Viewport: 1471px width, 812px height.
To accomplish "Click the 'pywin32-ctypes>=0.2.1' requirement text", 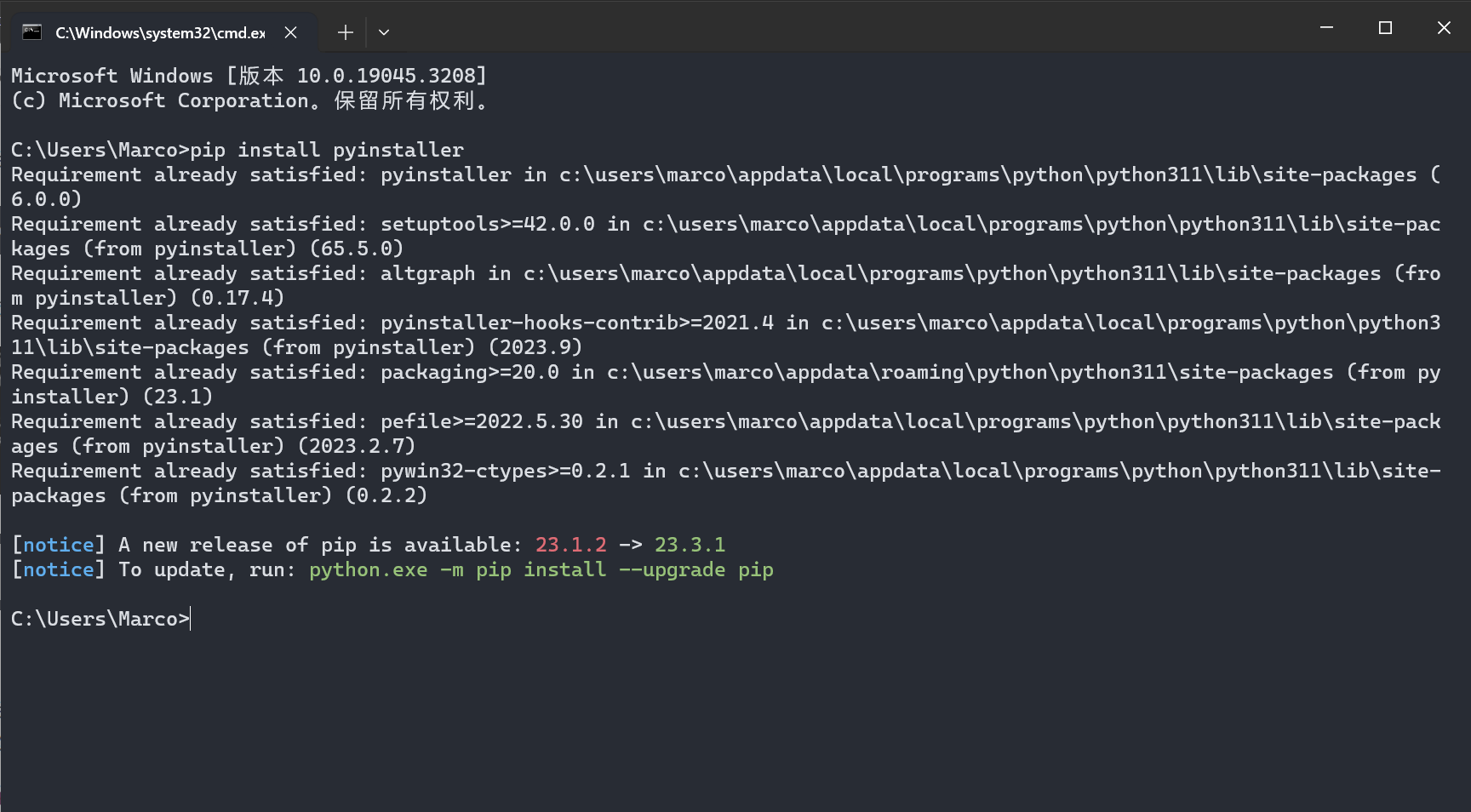I will click(505, 471).
